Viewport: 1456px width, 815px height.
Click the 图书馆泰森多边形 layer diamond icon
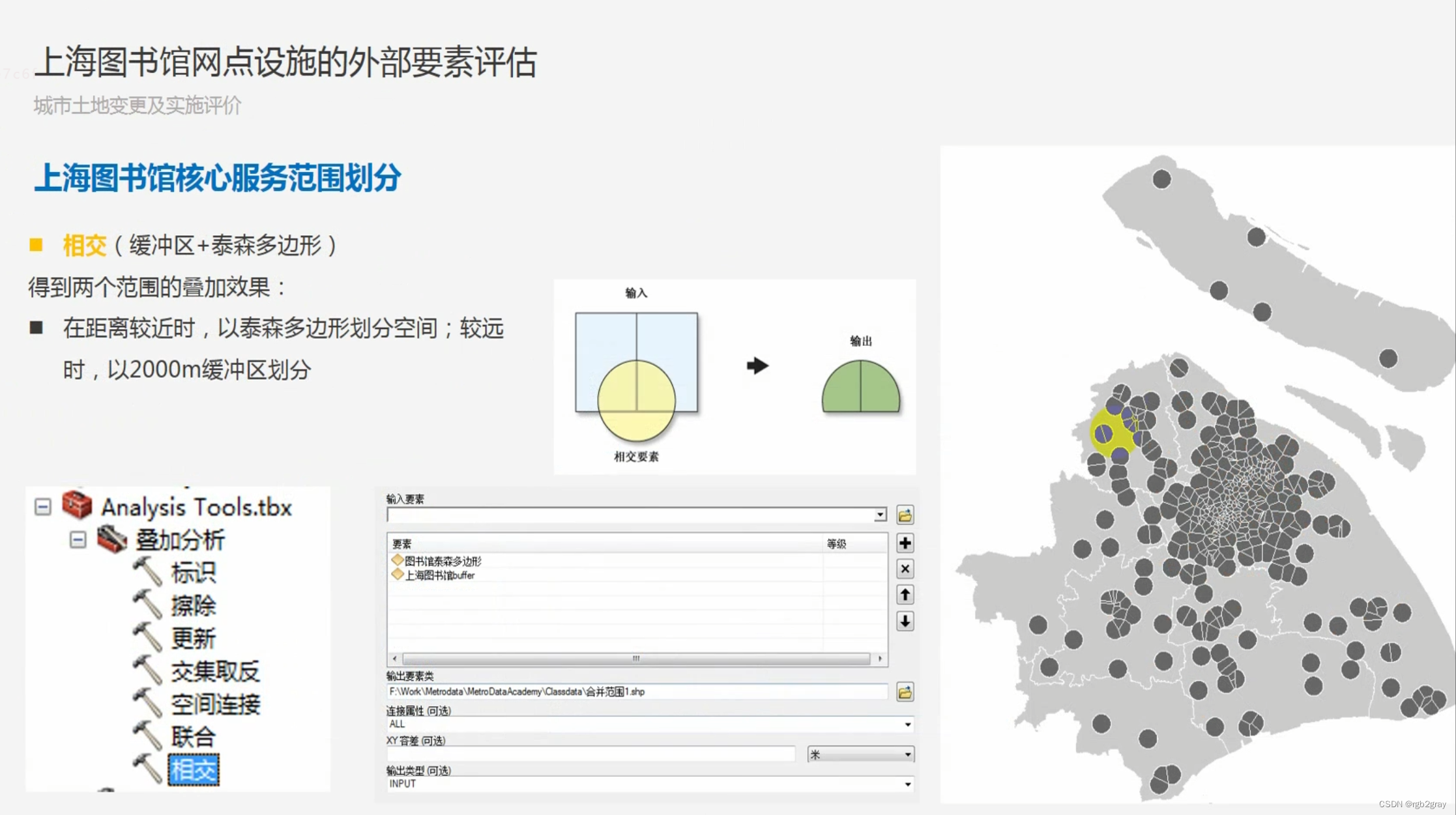point(397,560)
